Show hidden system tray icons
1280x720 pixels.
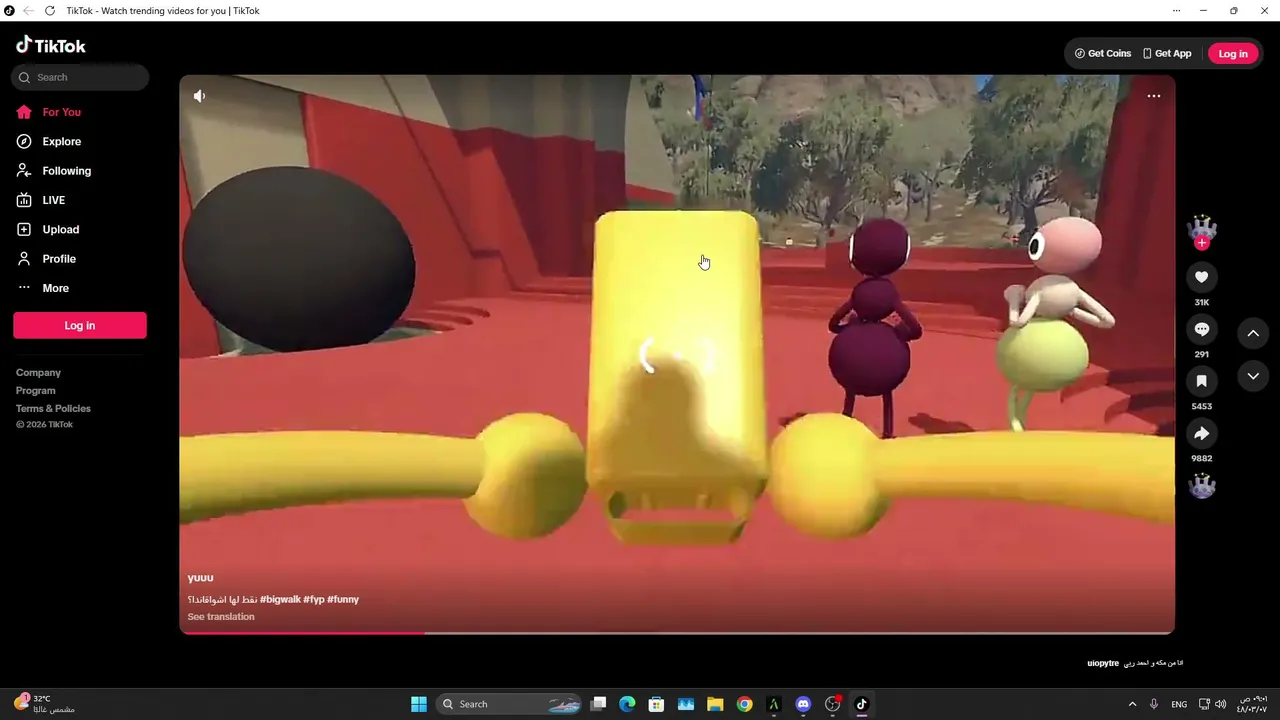(1132, 704)
